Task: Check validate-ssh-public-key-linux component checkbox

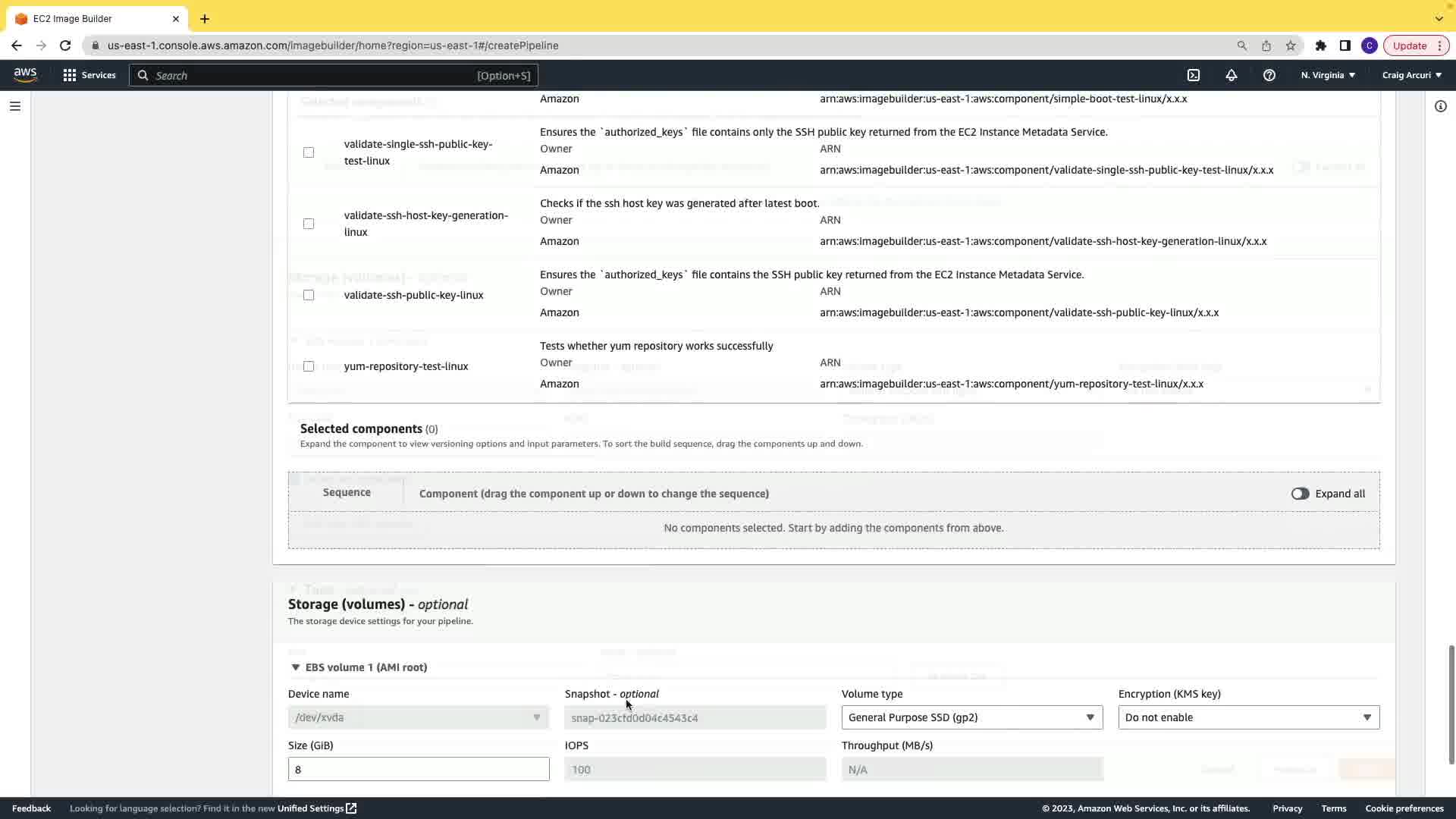Action: [309, 295]
